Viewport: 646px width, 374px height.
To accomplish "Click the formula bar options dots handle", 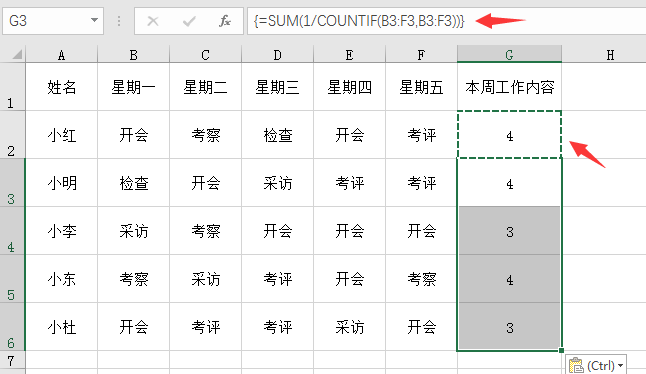I will pos(119,21).
